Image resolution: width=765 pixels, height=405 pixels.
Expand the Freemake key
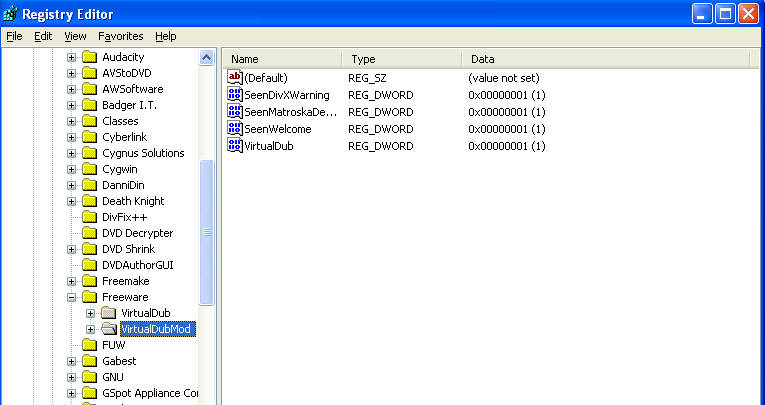[72, 282]
